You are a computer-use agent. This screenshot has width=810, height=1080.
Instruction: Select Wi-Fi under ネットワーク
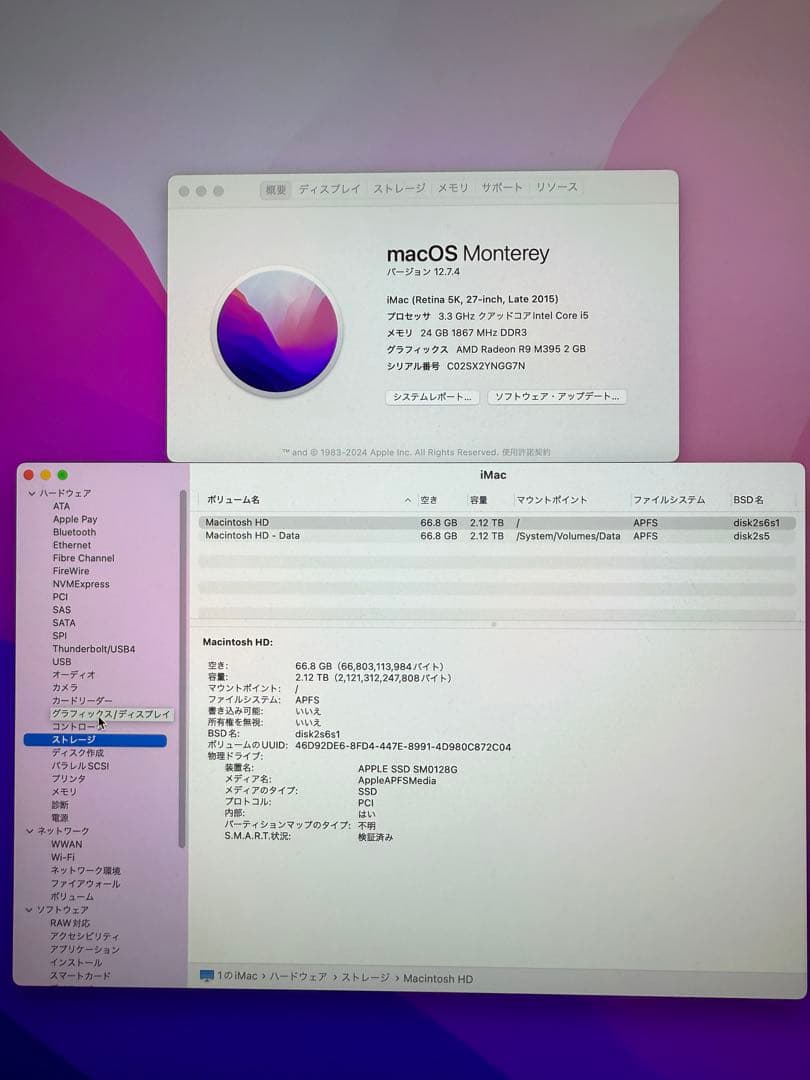click(66, 857)
